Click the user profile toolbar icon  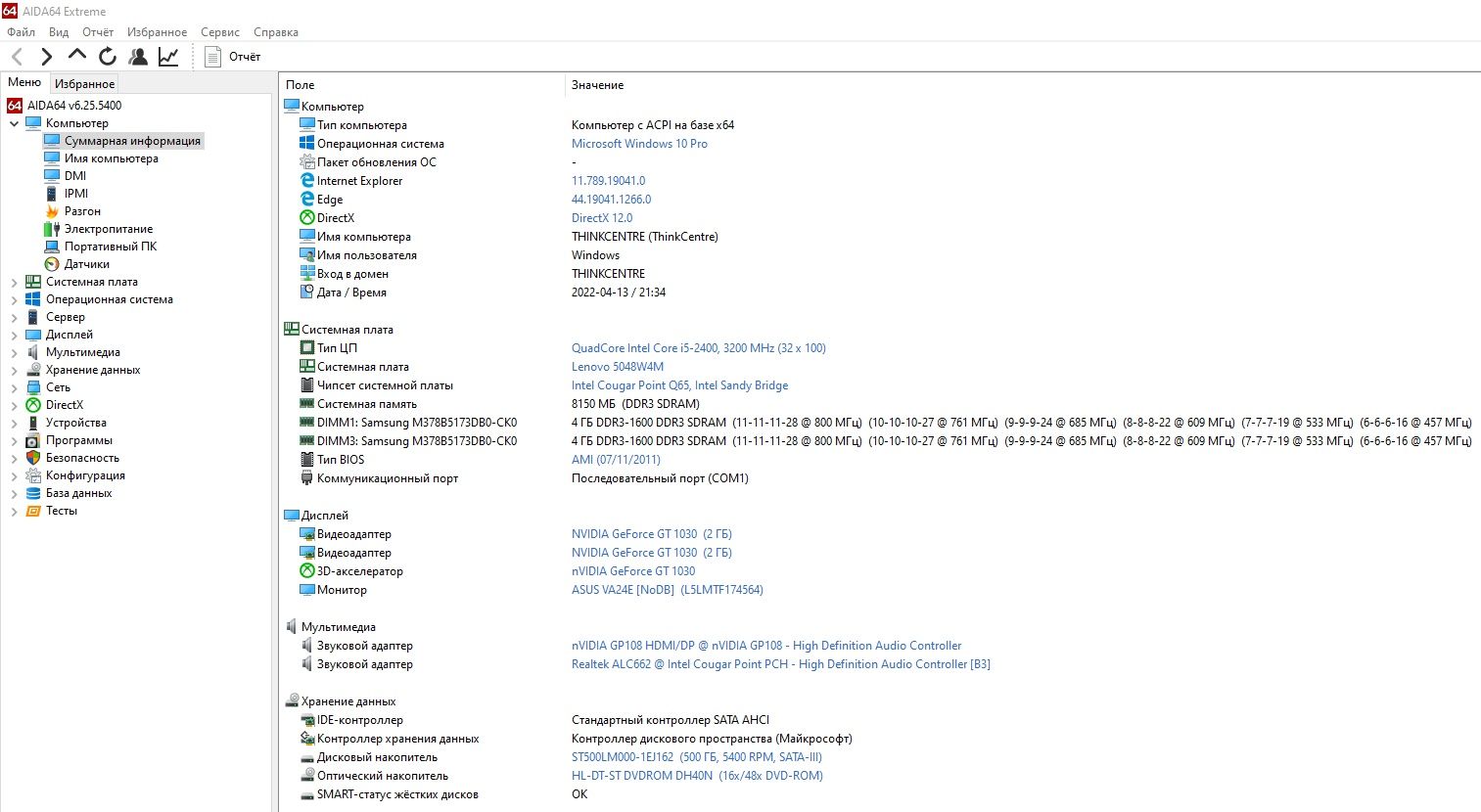(x=138, y=57)
